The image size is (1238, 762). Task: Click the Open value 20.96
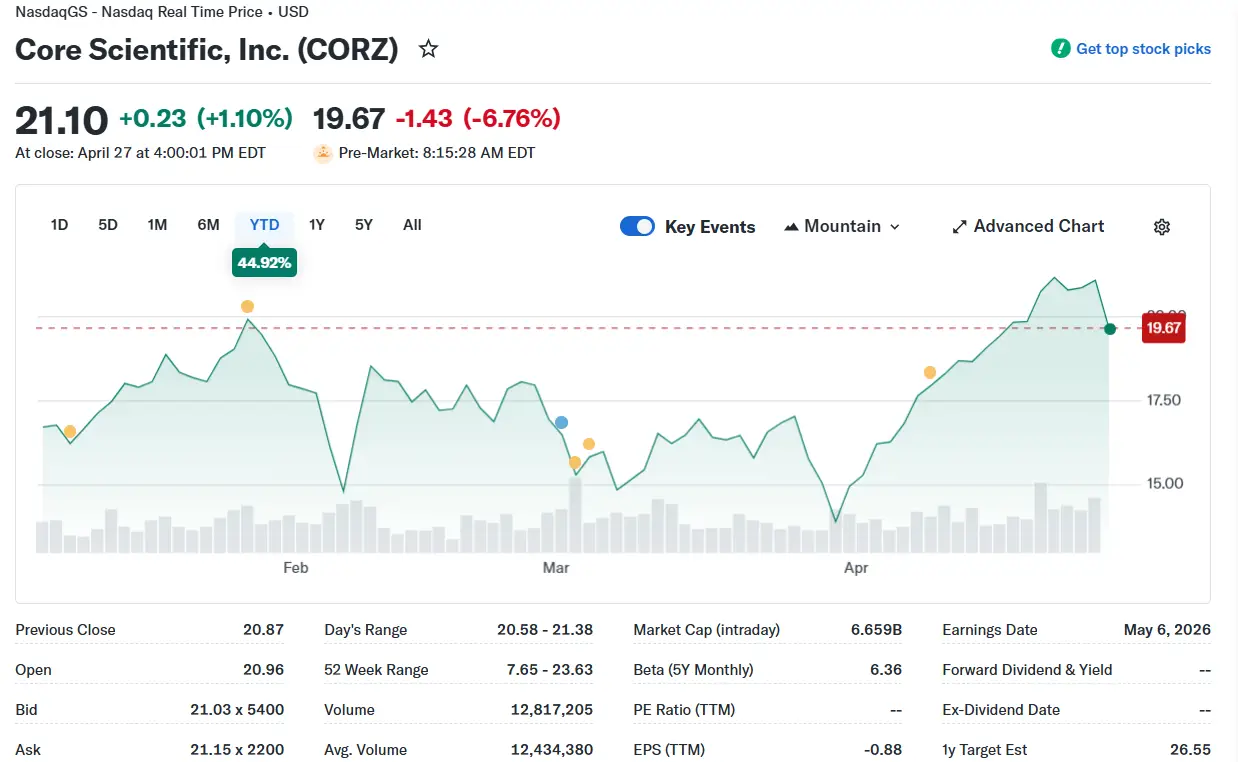point(263,670)
